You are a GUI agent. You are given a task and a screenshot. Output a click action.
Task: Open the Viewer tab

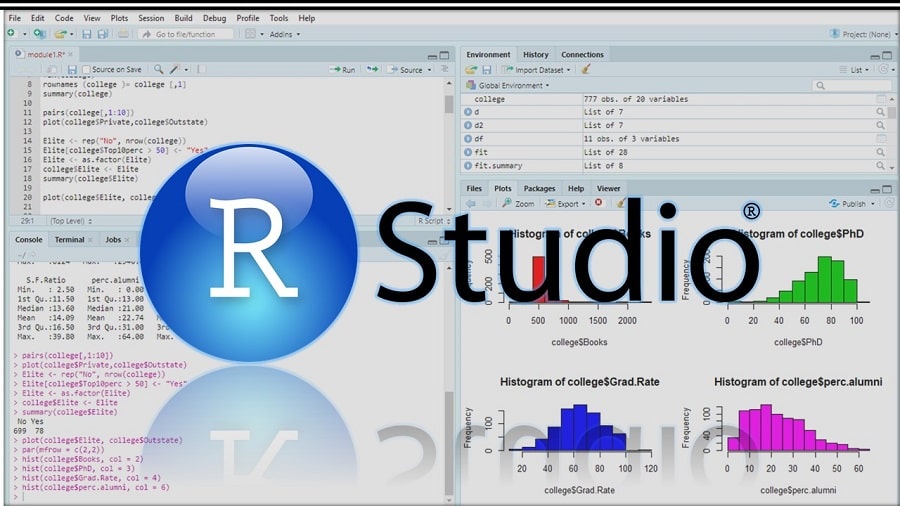point(608,188)
